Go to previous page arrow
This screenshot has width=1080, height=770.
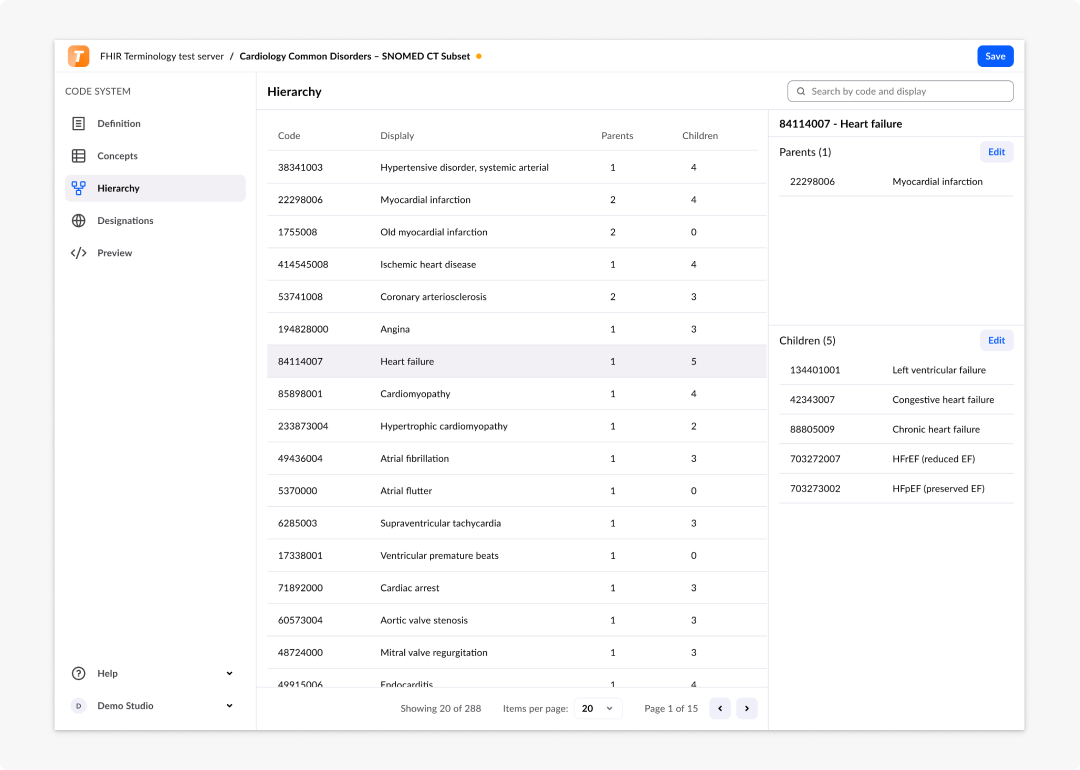point(720,708)
